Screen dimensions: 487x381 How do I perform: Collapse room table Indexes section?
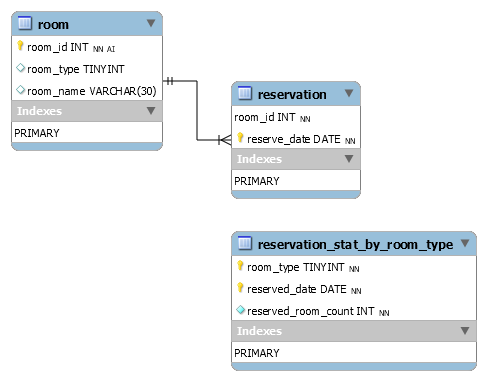coord(151,110)
